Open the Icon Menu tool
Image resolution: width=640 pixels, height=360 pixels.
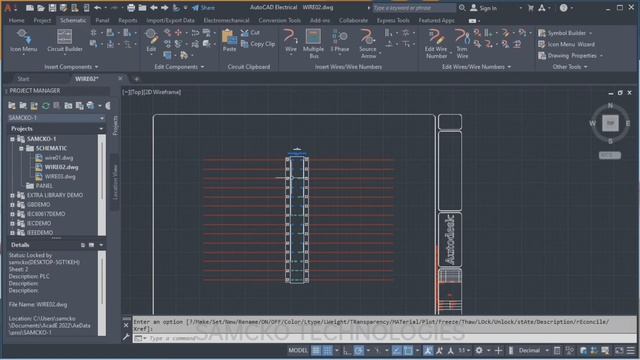click(x=23, y=41)
